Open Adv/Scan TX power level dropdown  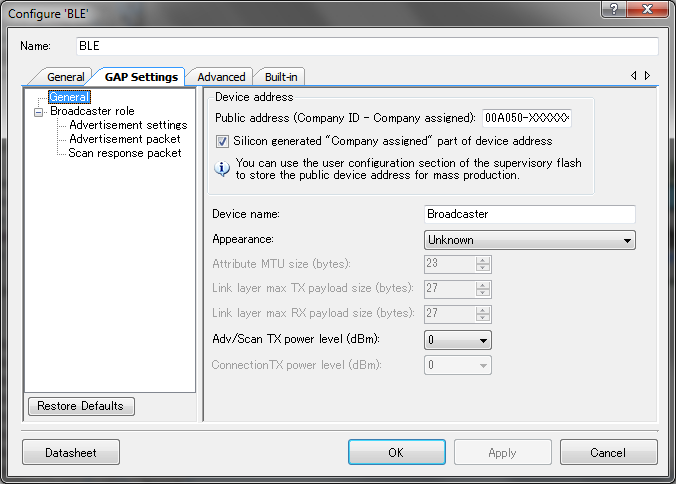[457, 340]
